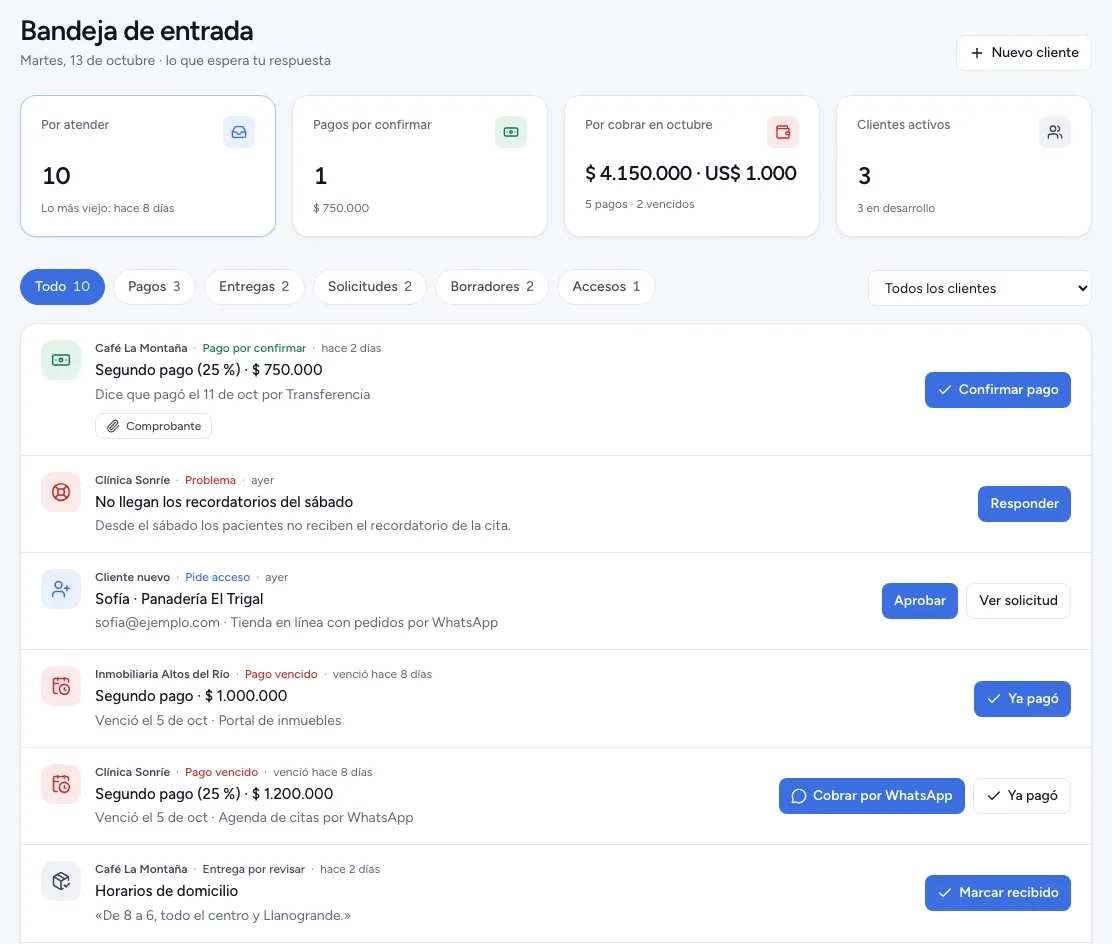
Task: Click Confirmar pago button
Action: 997,390
